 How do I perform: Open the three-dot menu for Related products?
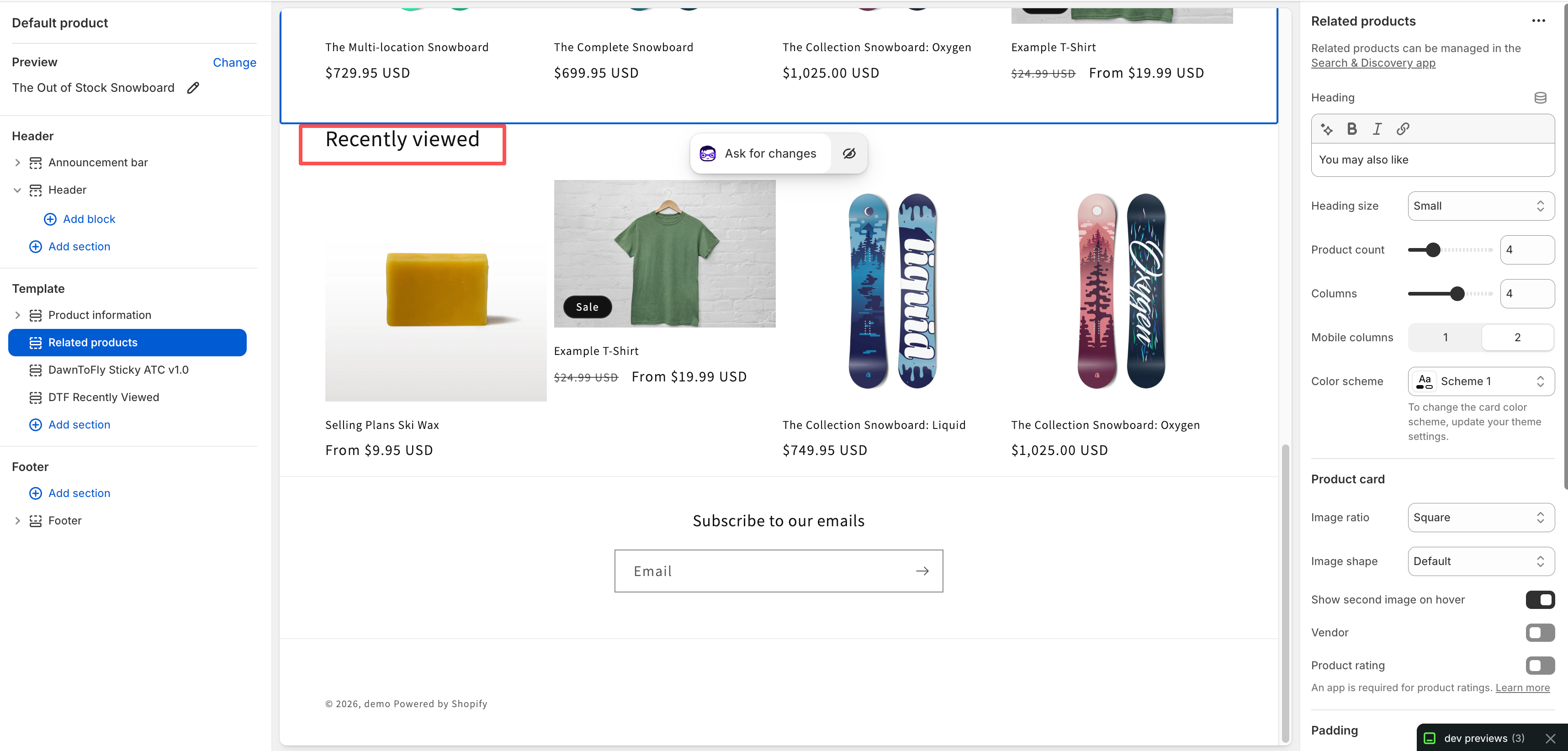click(x=1539, y=21)
